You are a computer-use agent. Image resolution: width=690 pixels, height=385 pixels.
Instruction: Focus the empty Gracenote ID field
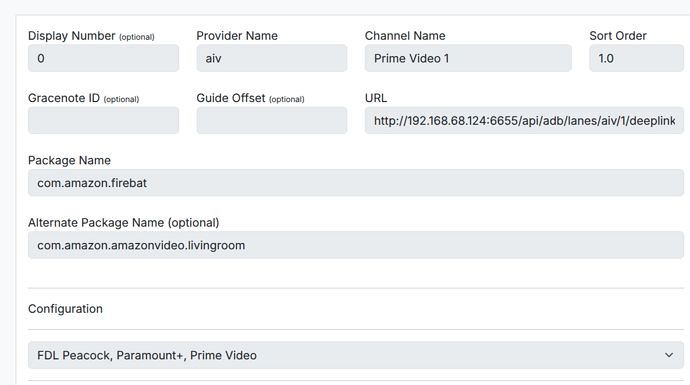coord(103,120)
